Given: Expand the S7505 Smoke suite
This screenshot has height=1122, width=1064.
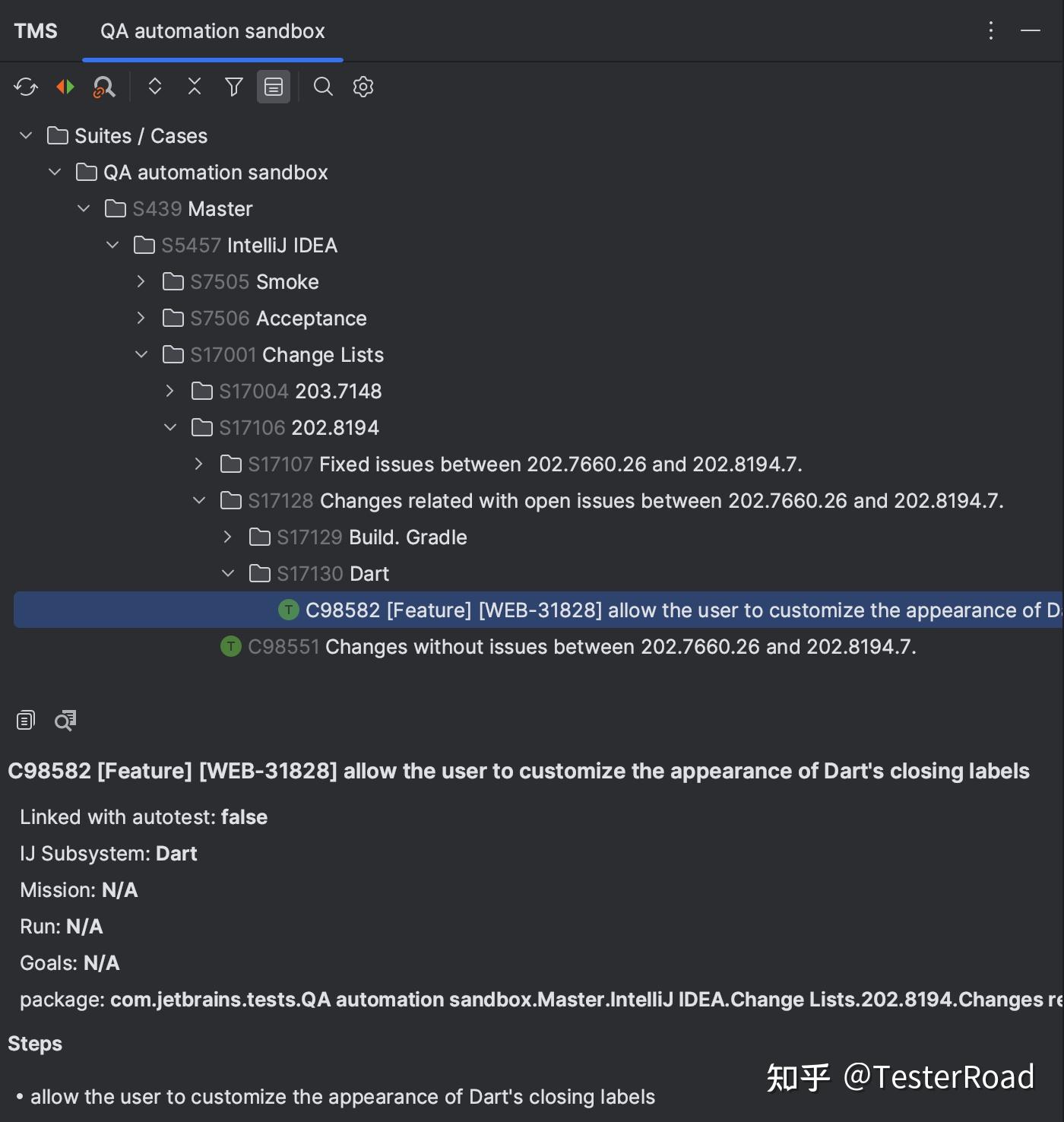Looking at the screenshot, I should (x=141, y=281).
